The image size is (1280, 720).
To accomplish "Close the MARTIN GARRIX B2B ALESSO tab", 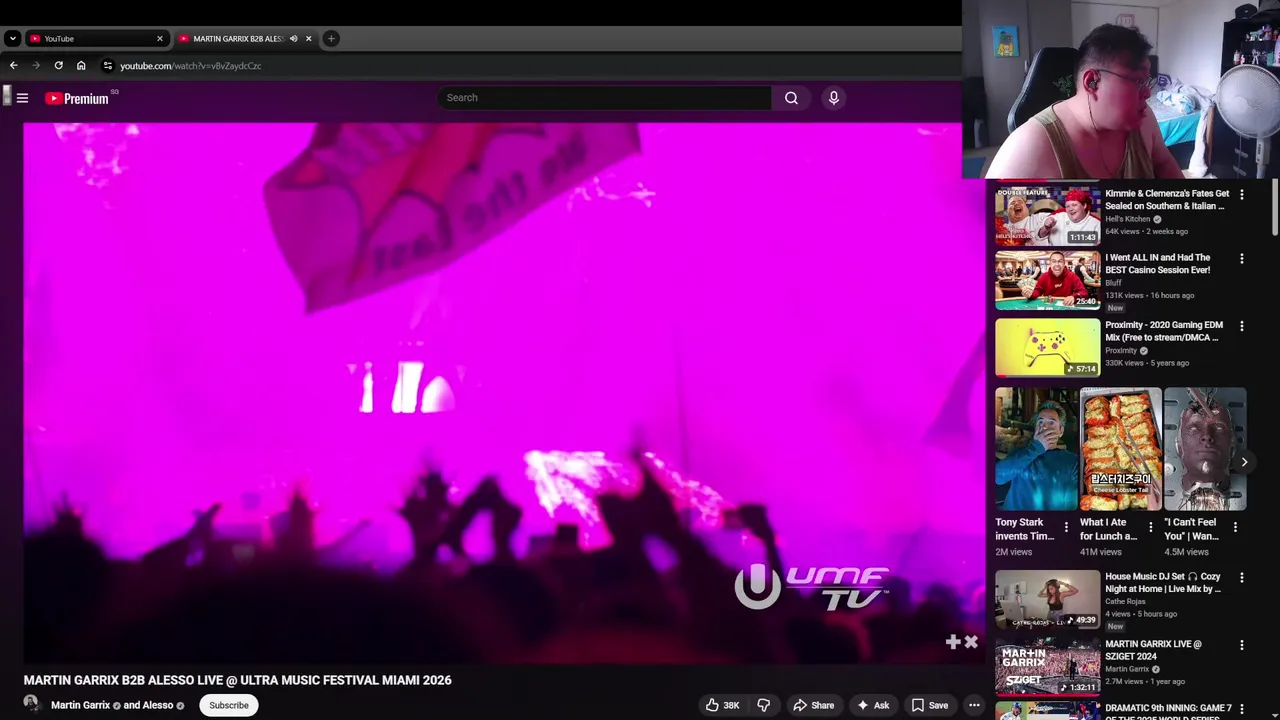I will 308,39.
